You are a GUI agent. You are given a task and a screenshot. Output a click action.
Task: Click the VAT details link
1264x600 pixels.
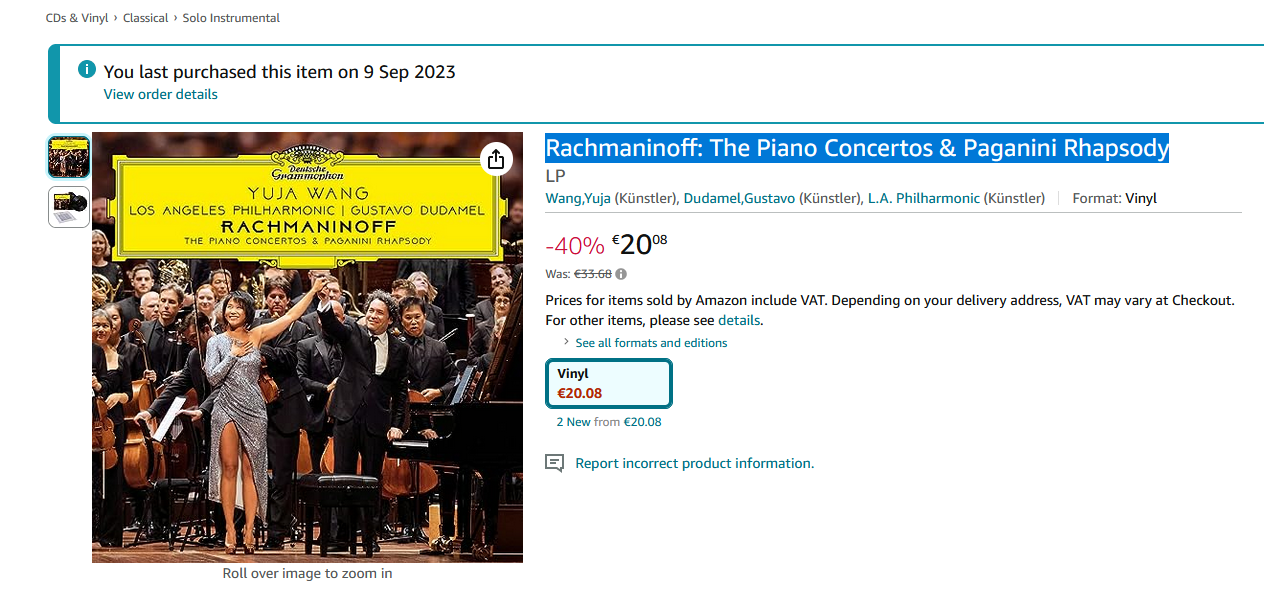[x=739, y=320]
